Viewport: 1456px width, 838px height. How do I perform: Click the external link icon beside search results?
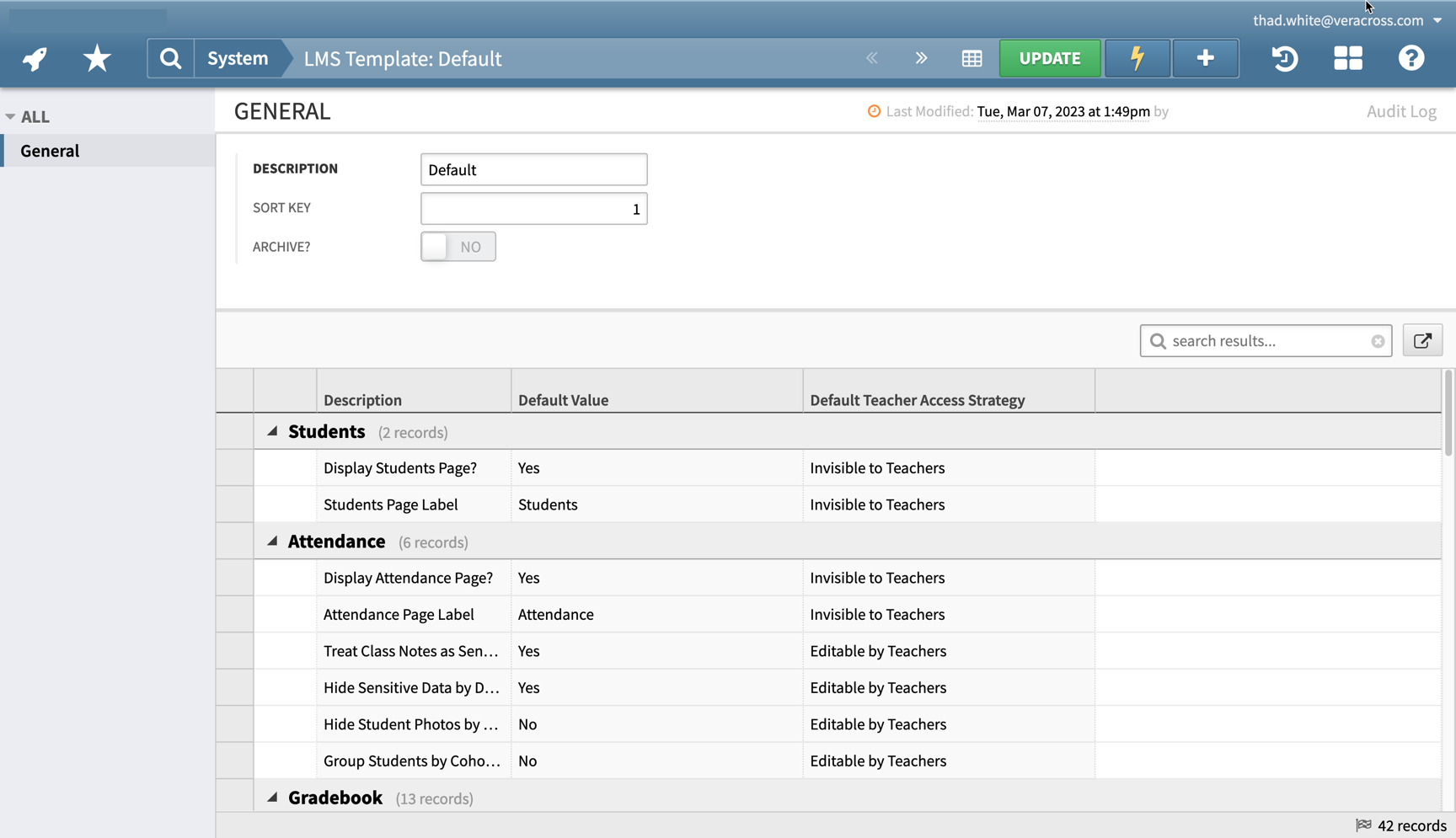[x=1422, y=340]
